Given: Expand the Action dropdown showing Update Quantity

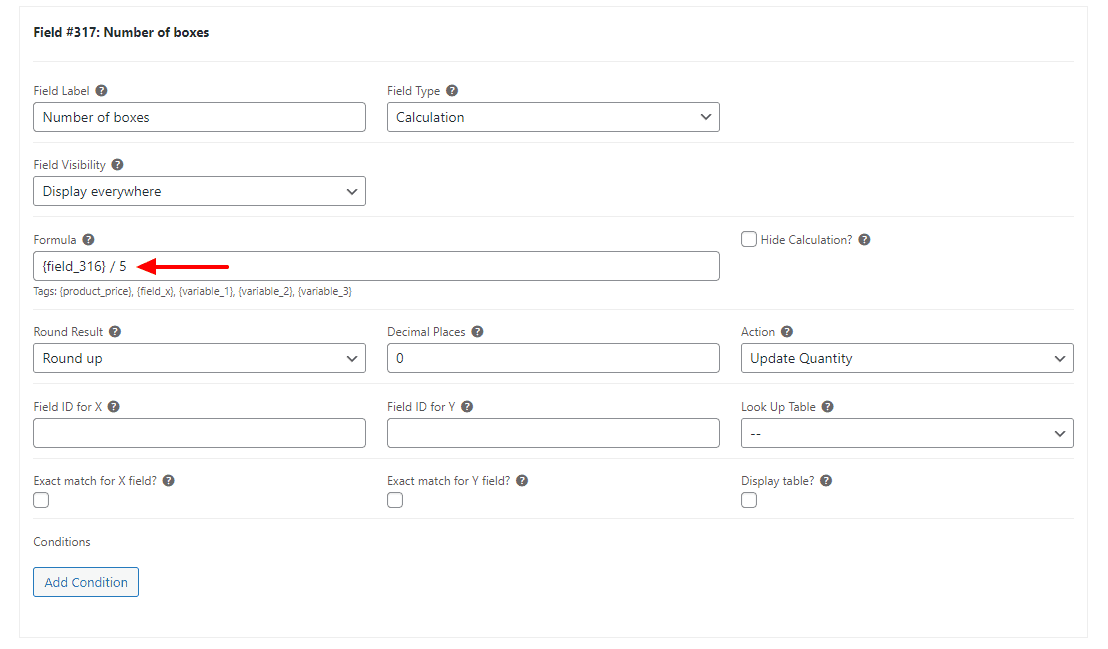Looking at the screenshot, I should (907, 358).
